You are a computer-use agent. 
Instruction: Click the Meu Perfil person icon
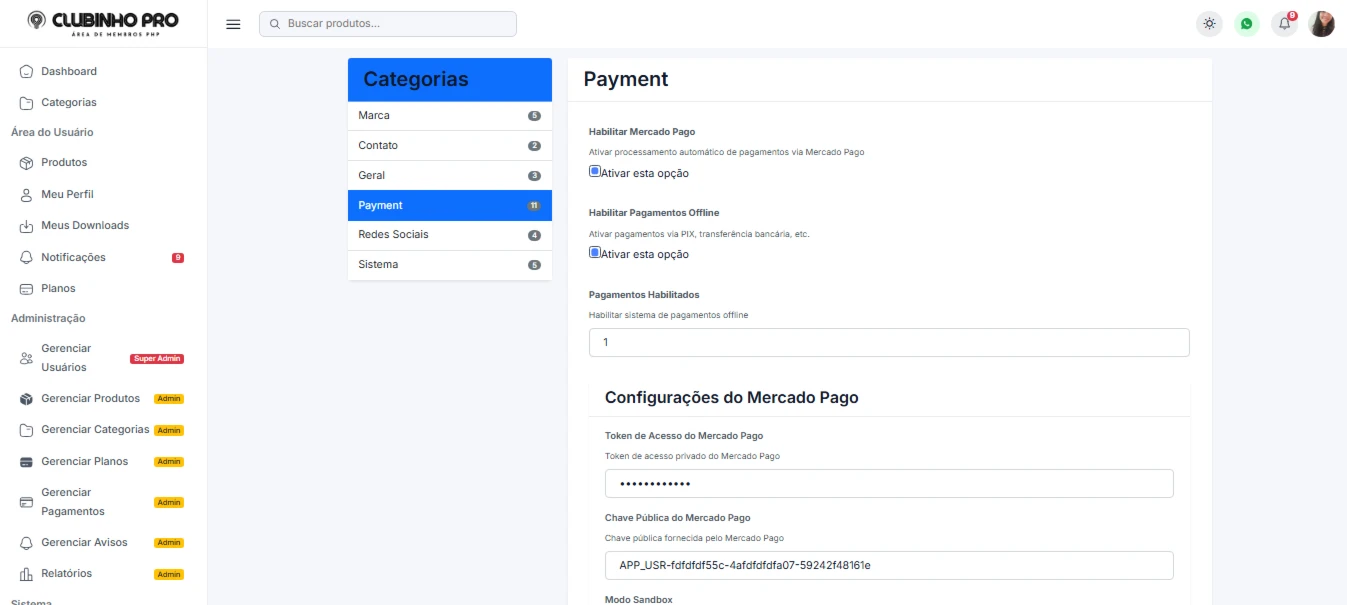[27, 195]
